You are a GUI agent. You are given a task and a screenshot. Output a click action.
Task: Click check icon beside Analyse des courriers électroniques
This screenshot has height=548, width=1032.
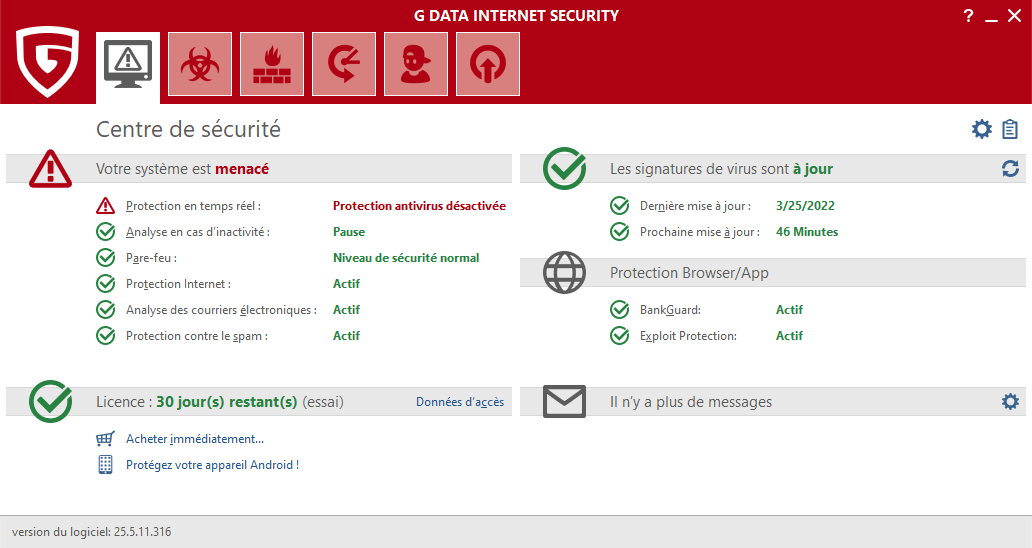click(105, 309)
